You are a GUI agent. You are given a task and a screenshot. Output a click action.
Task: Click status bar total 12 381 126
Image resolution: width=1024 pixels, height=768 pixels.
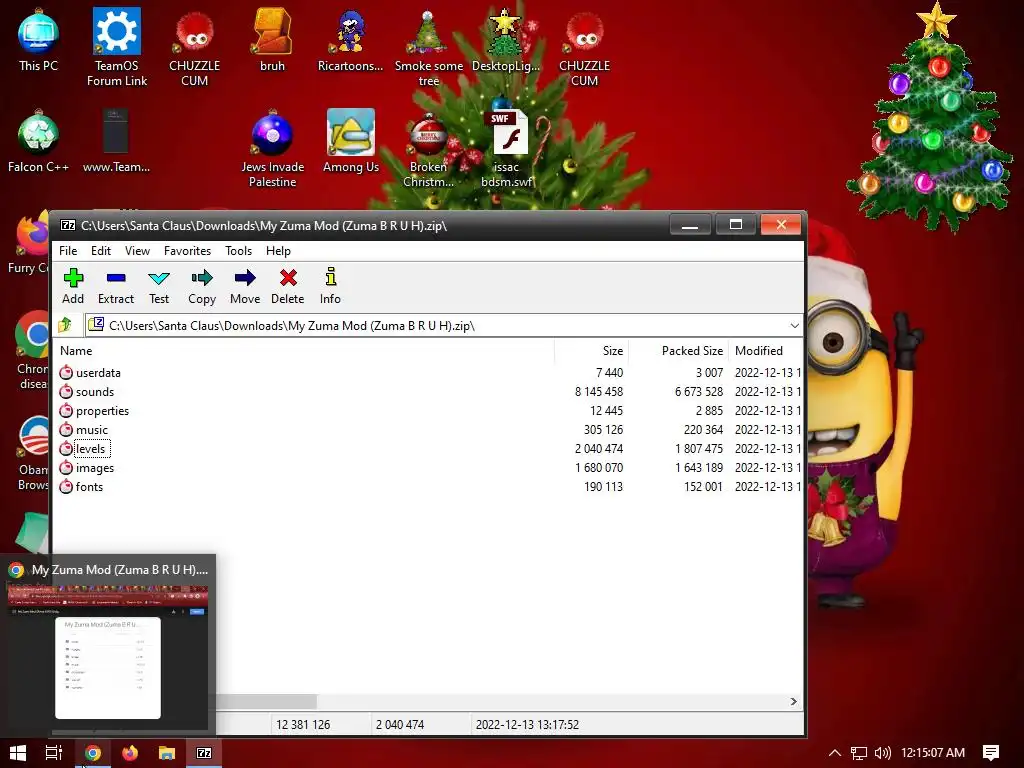[303, 725]
